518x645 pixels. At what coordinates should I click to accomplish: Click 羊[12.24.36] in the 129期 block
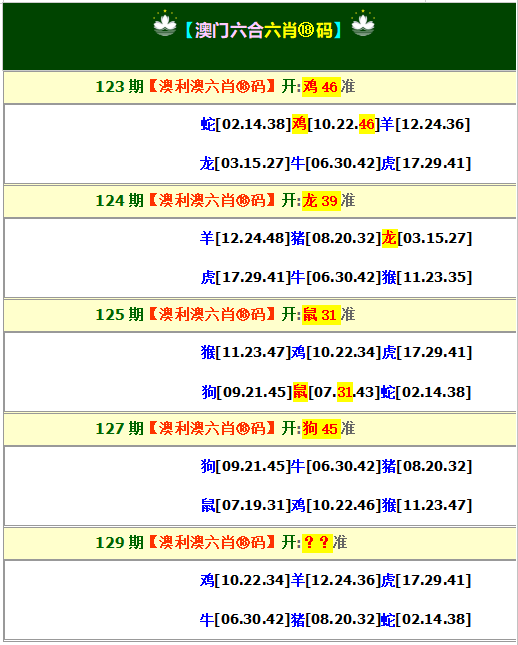(336, 580)
